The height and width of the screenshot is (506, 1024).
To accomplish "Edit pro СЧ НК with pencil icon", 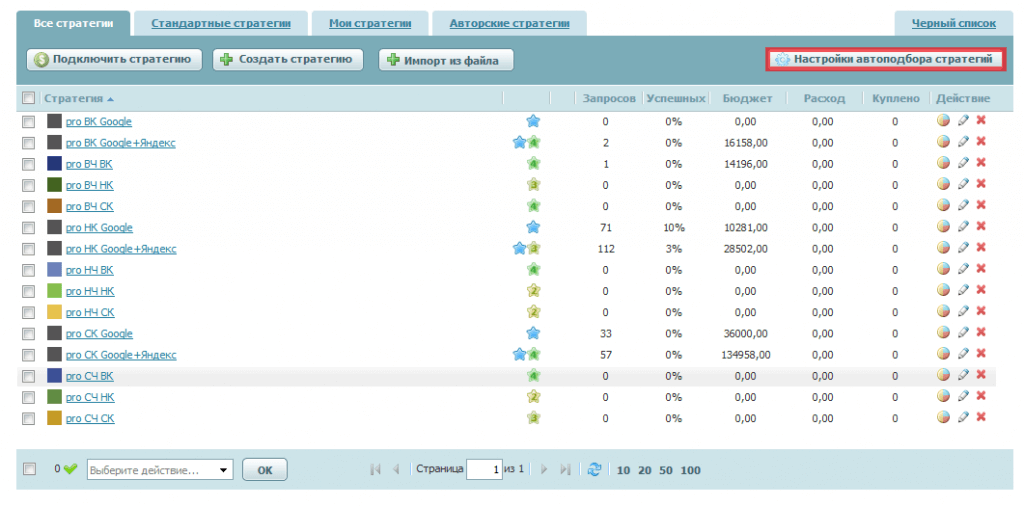I will point(963,396).
